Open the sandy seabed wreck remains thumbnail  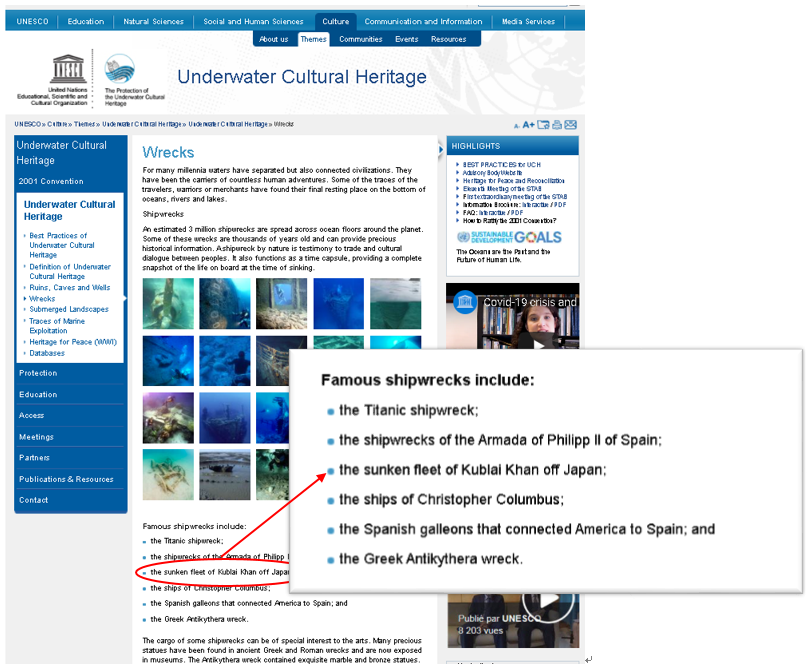(x=168, y=474)
